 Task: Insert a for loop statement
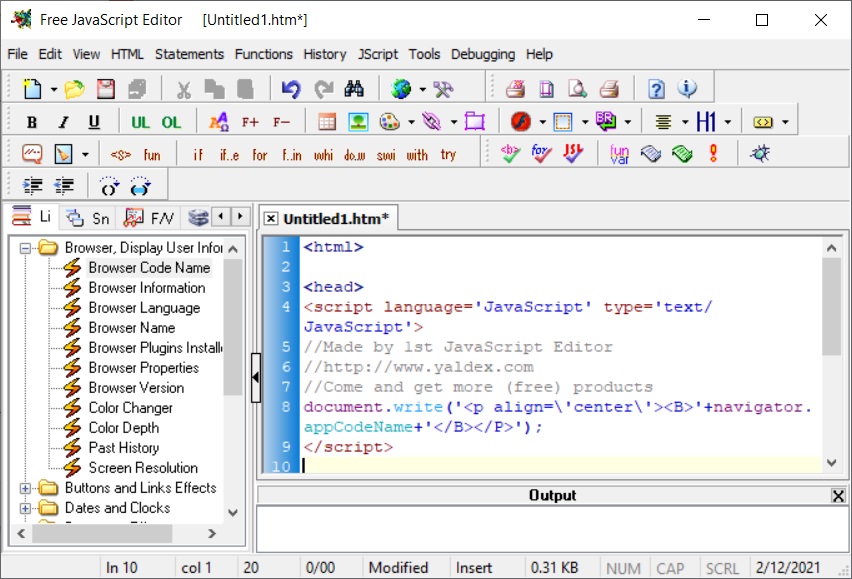tap(260, 155)
